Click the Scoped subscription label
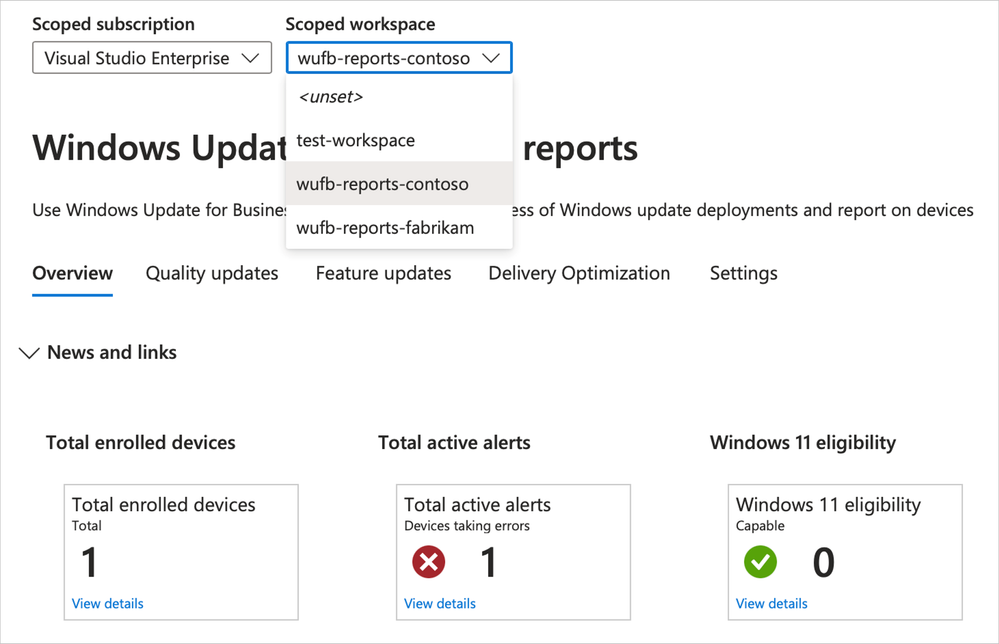 click(x=113, y=24)
